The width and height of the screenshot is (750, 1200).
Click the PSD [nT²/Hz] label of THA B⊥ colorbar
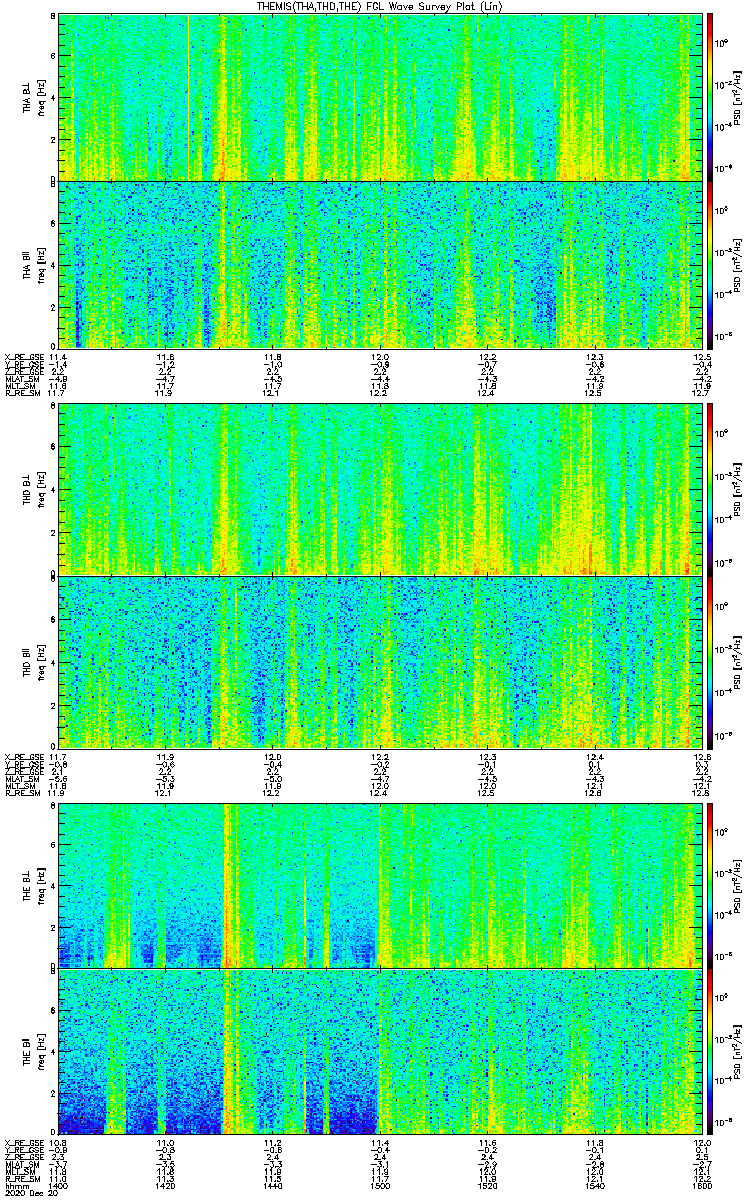739,96
